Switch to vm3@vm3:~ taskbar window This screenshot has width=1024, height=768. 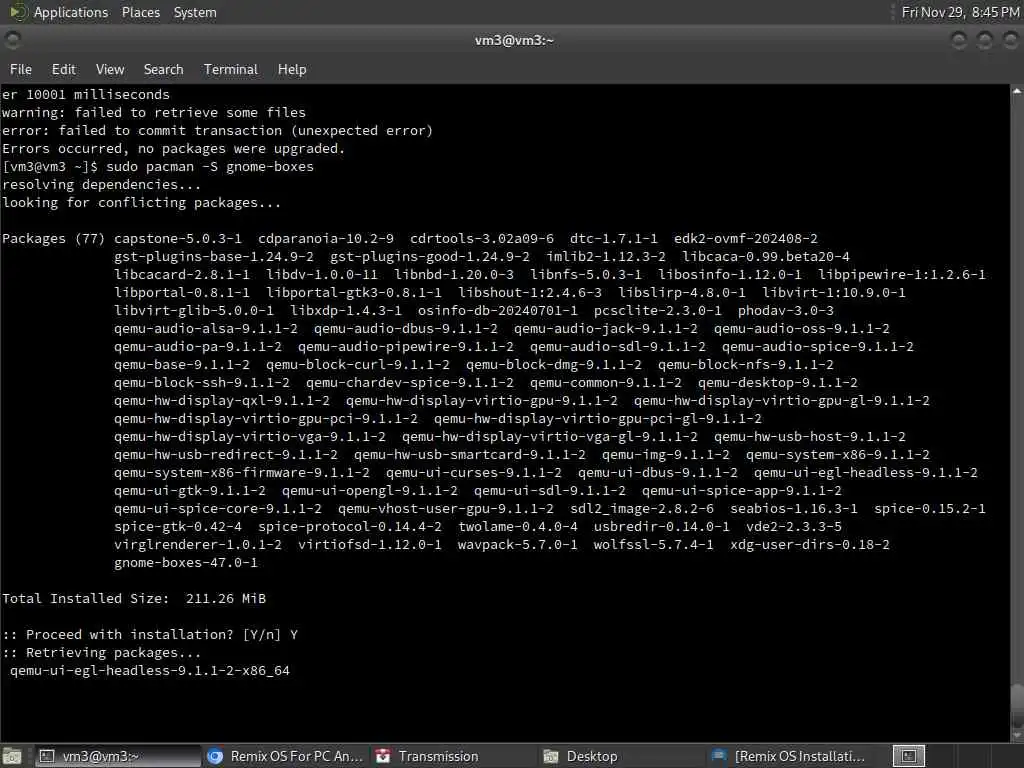pyautogui.click(x=118, y=756)
